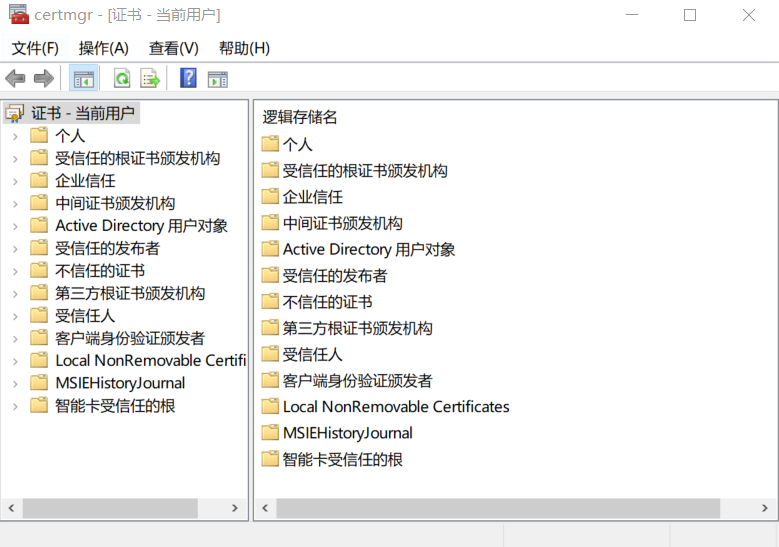
Task: Open the 文件(F) menu
Action: coord(35,48)
